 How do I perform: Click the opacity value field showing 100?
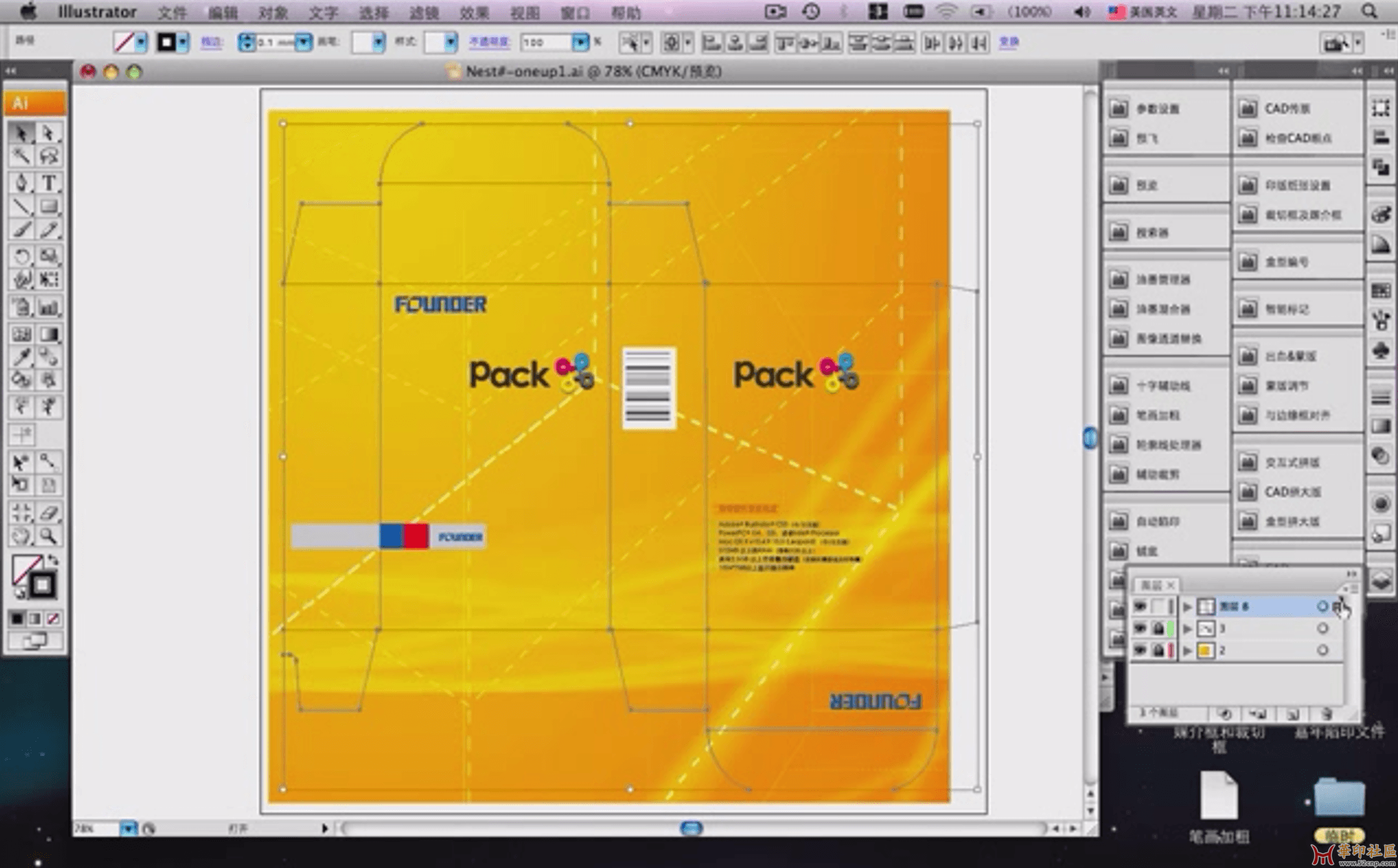[545, 42]
